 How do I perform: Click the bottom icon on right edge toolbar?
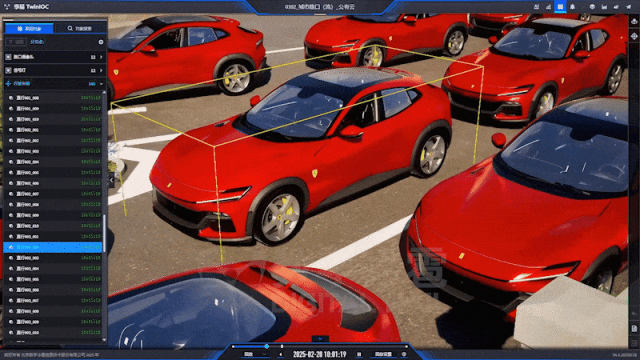pyautogui.click(x=634, y=342)
